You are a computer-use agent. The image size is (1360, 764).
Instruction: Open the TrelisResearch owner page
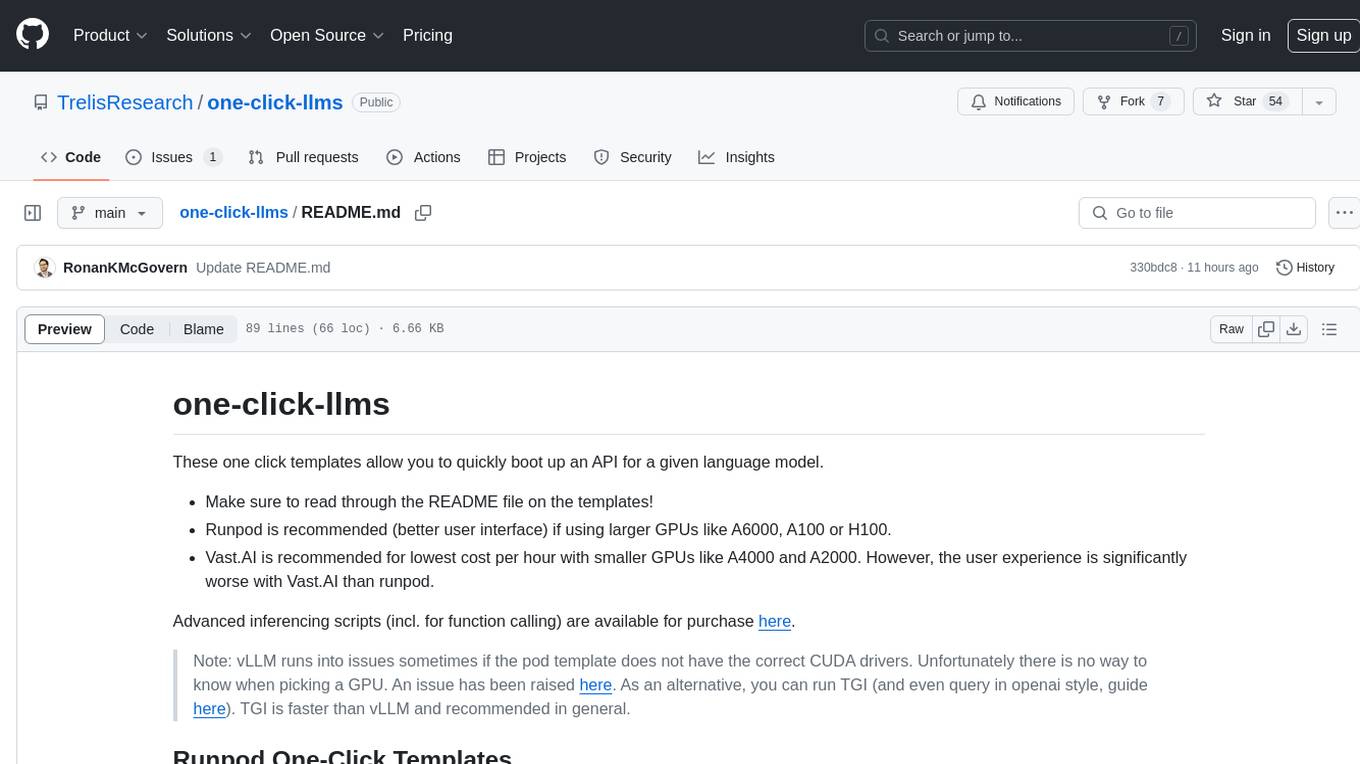point(125,102)
